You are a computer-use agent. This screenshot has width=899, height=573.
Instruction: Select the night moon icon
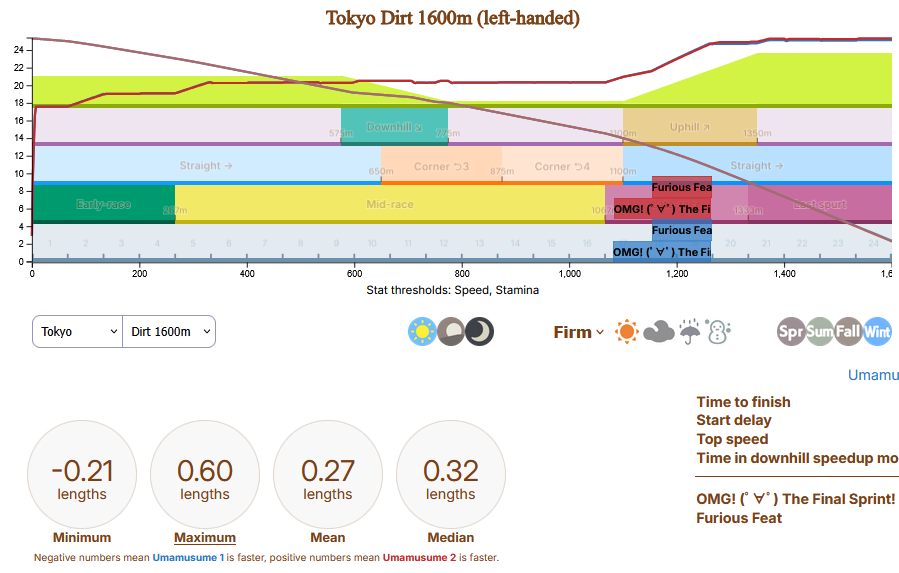(479, 332)
